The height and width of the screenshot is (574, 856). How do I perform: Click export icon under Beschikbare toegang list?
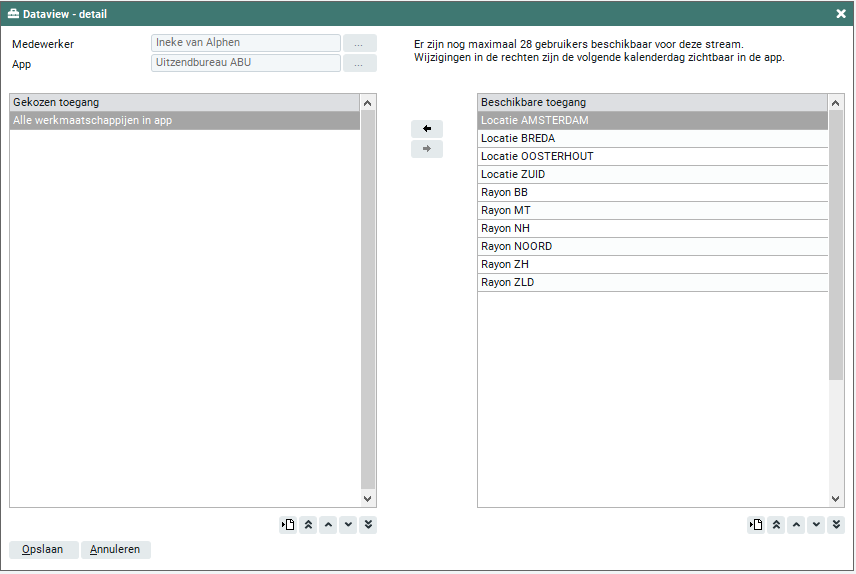point(756,525)
